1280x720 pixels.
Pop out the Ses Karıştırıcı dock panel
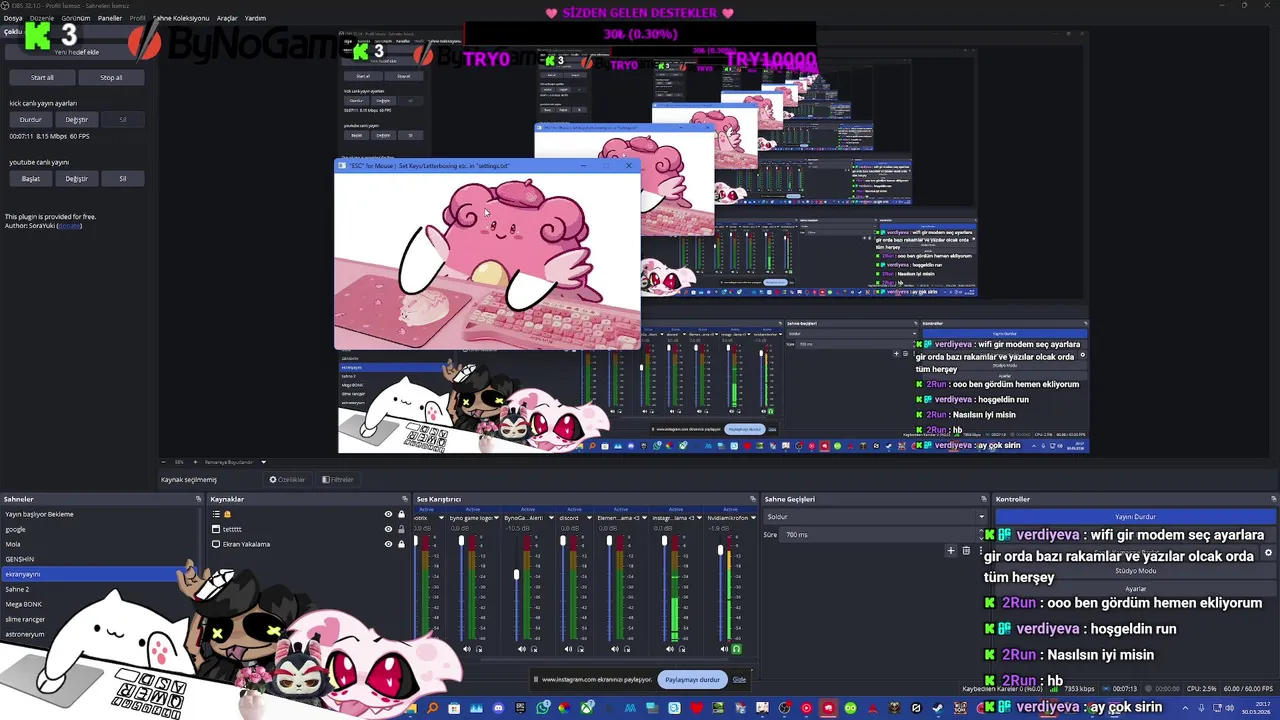pyautogui.click(x=753, y=499)
